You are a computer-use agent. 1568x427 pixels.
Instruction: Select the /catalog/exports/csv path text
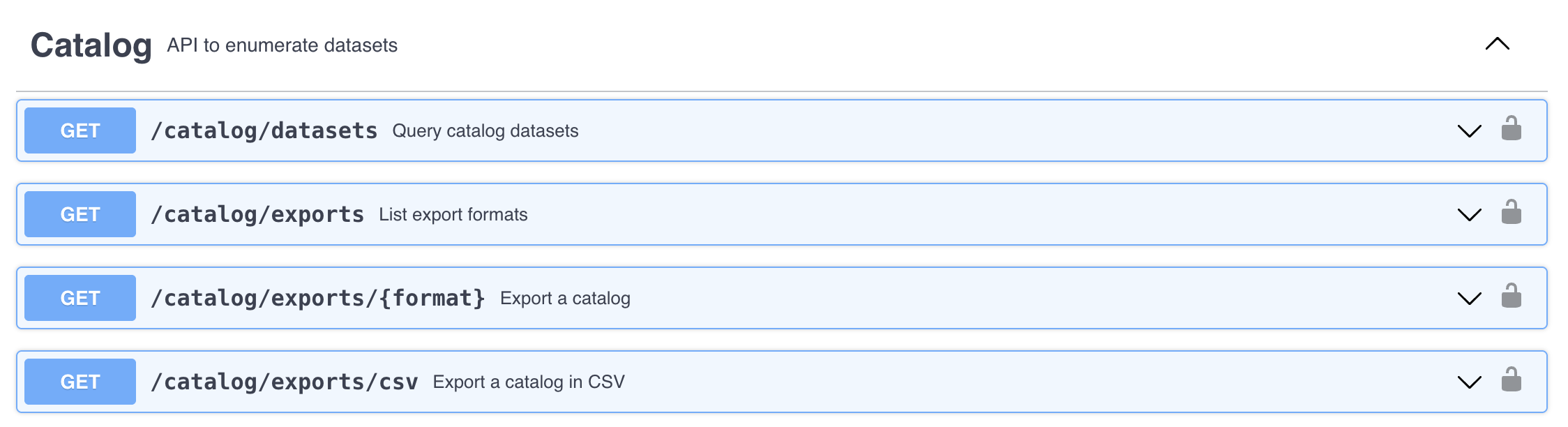tap(285, 382)
